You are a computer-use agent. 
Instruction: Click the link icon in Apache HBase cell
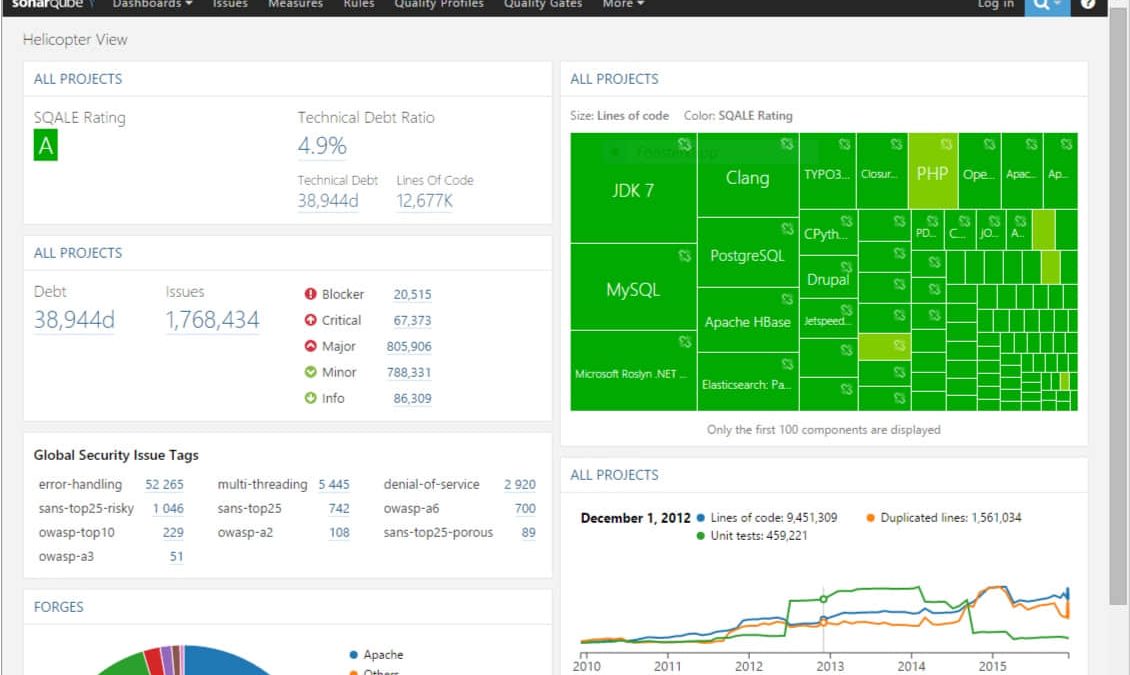tap(787, 299)
